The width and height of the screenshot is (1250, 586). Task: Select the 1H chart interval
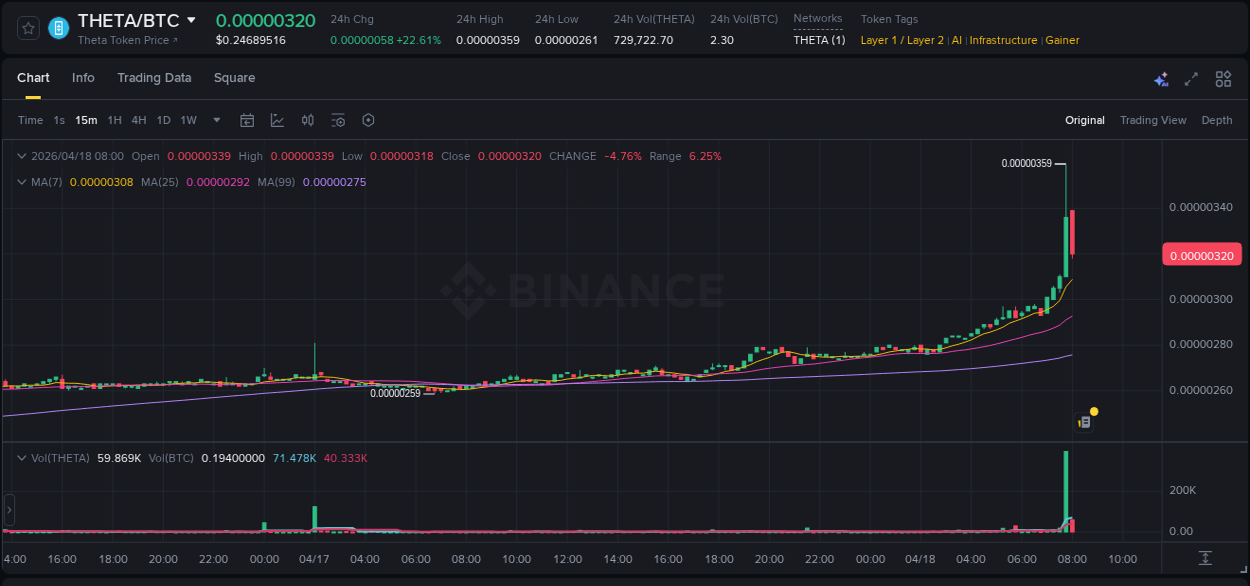point(114,120)
